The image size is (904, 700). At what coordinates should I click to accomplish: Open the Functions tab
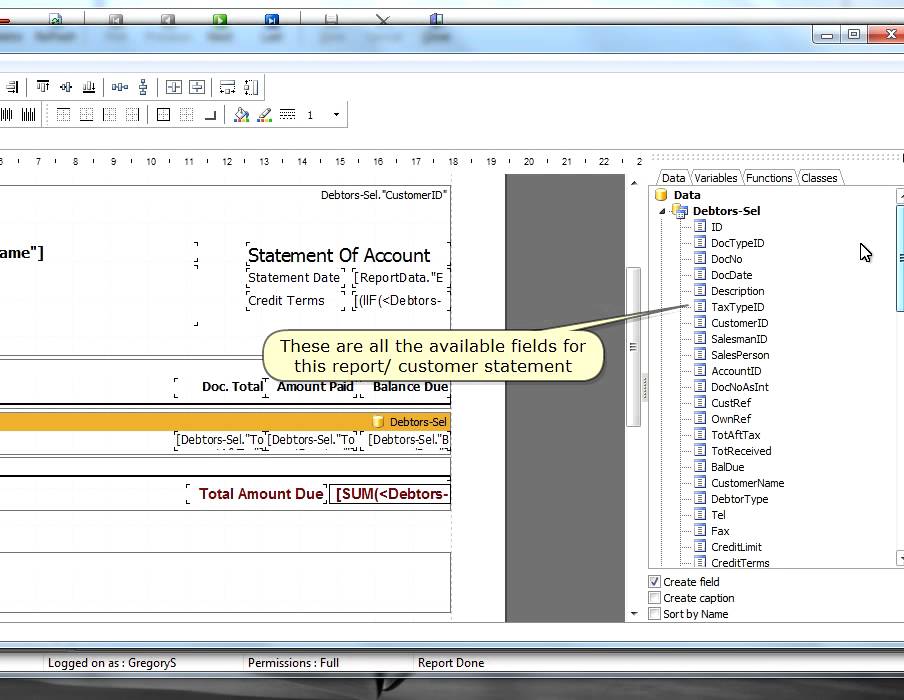click(769, 178)
